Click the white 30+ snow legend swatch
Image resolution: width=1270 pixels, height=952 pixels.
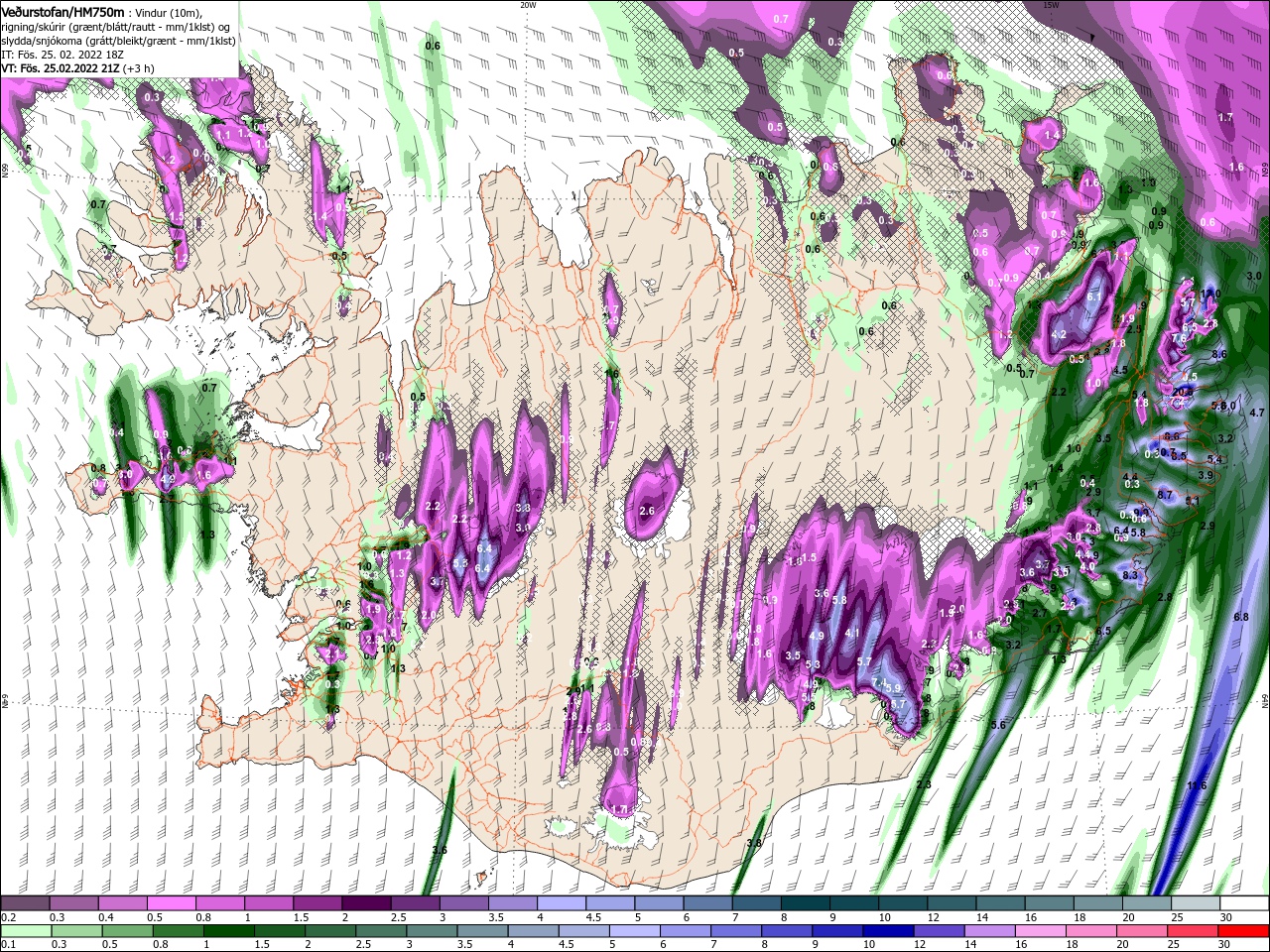(1245, 903)
